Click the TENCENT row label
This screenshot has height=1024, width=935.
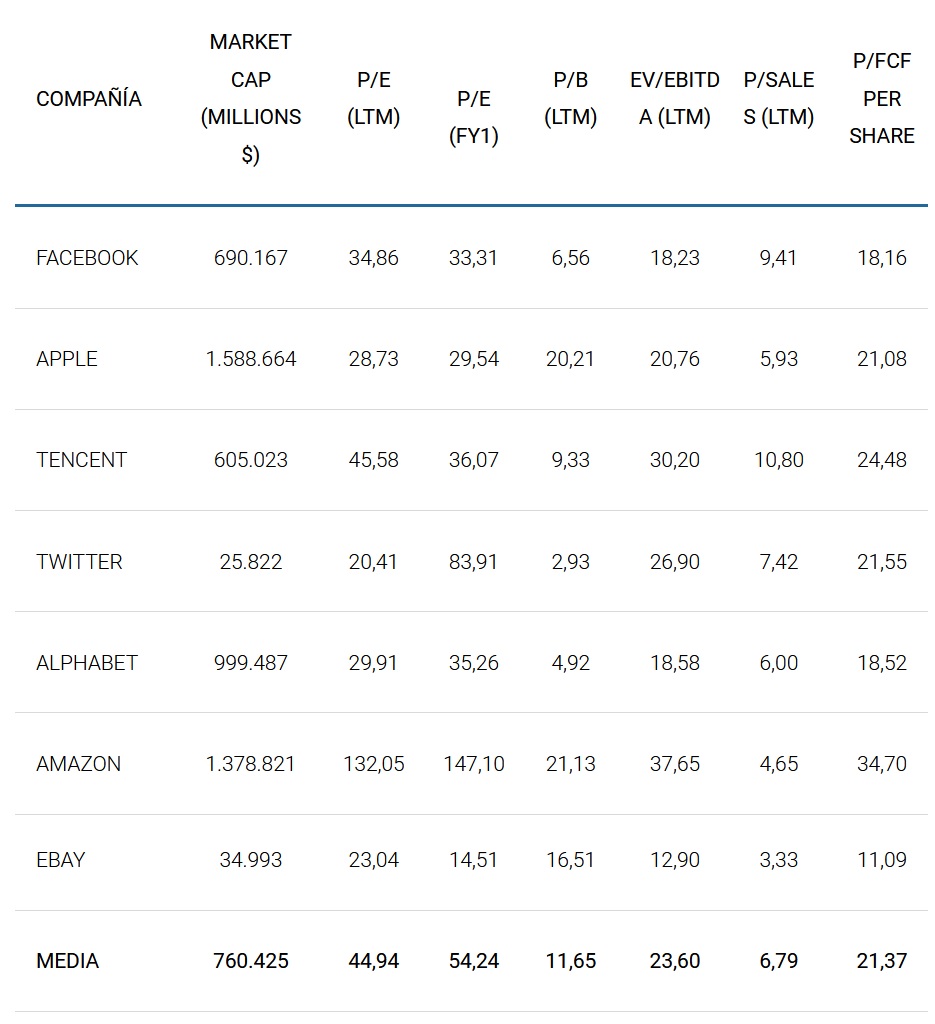(82, 460)
